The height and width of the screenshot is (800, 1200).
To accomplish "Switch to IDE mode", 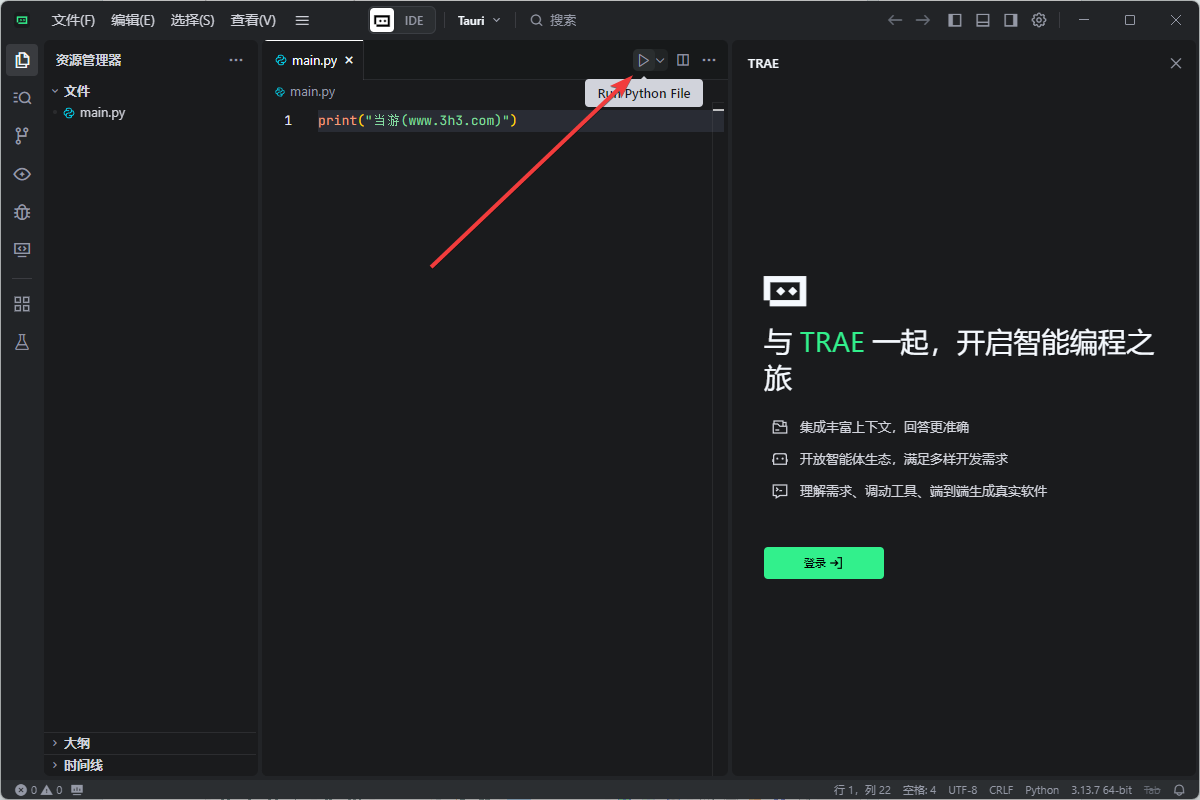I will pos(414,20).
